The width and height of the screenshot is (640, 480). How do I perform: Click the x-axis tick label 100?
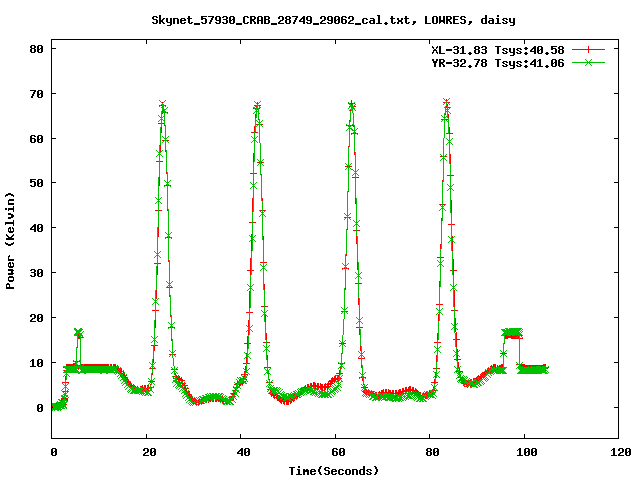pos(527,452)
